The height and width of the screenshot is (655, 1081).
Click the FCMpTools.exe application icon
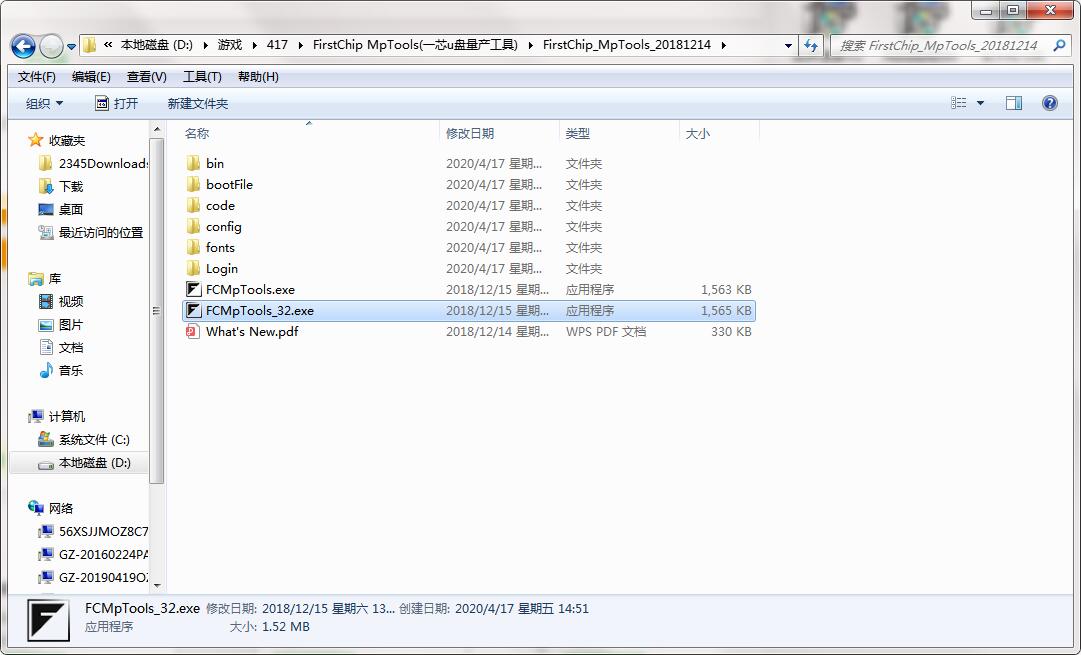tap(194, 290)
